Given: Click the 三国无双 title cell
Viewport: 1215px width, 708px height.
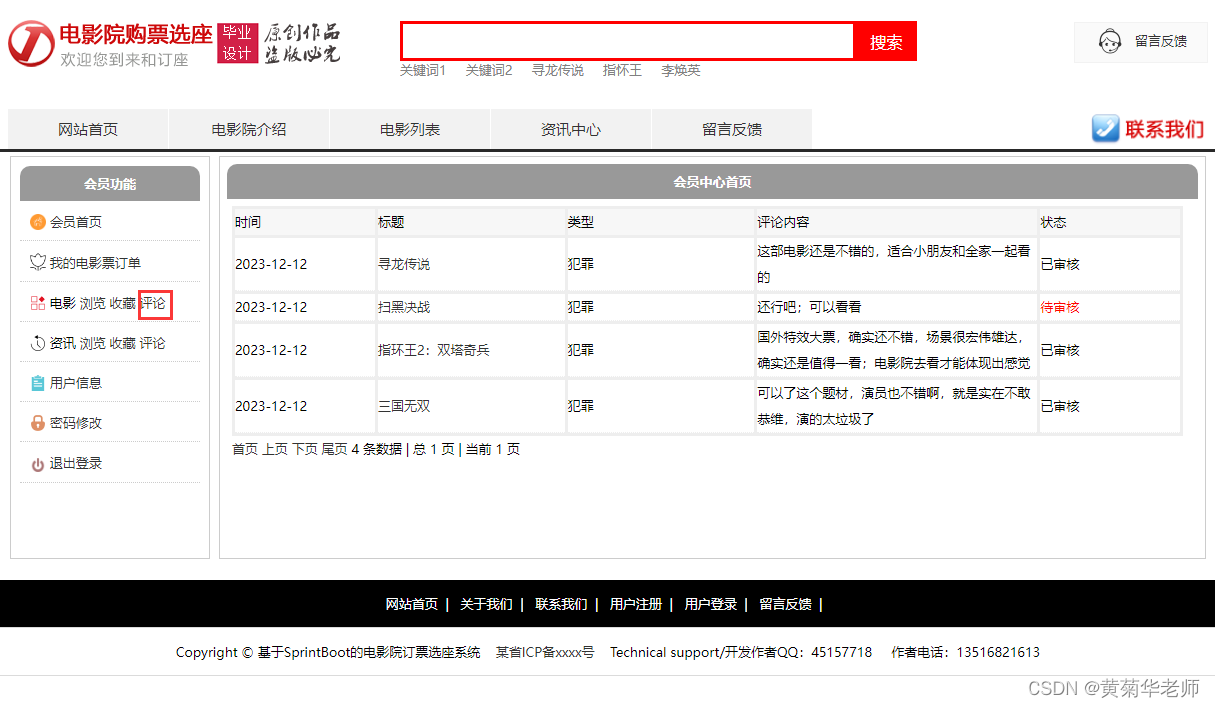Looking at the screenshot, I should [x=404, y=406].
